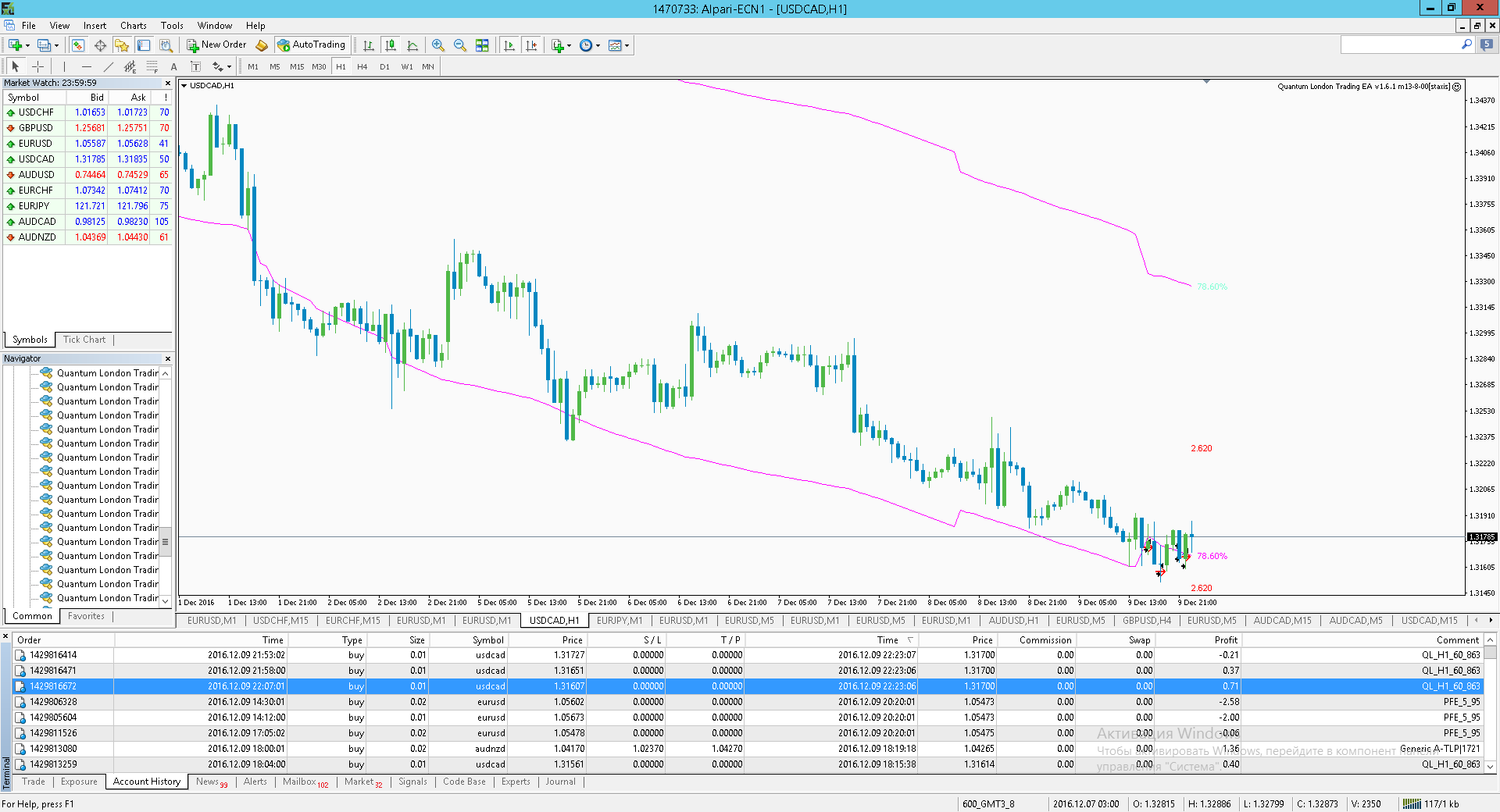Expand the Templates dropdown arrow
This screenshot has width=1500, height=812.
pos(627,46)
